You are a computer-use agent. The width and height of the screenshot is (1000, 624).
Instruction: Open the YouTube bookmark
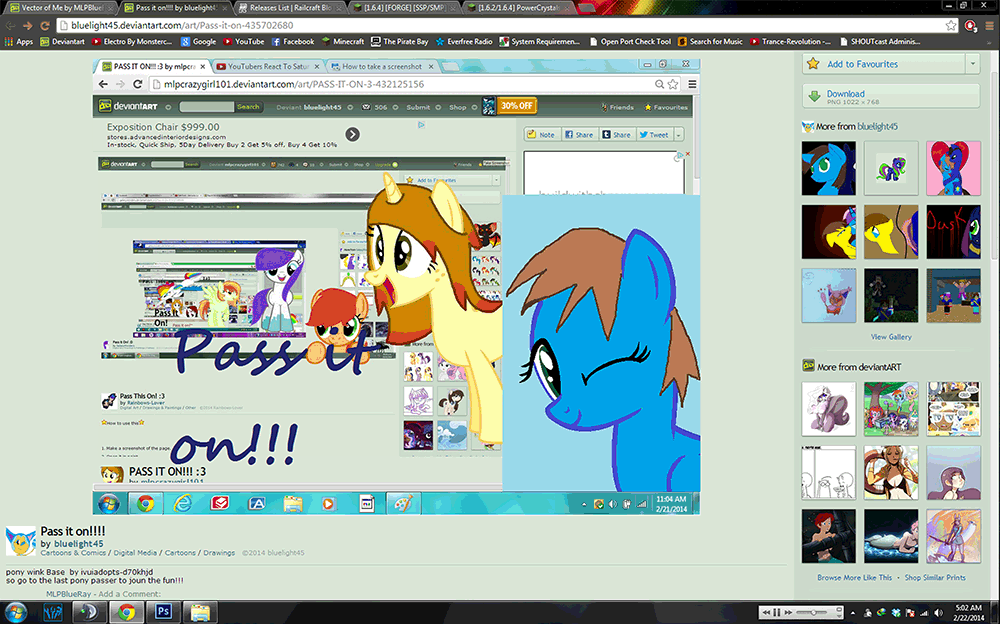(244, 41)
